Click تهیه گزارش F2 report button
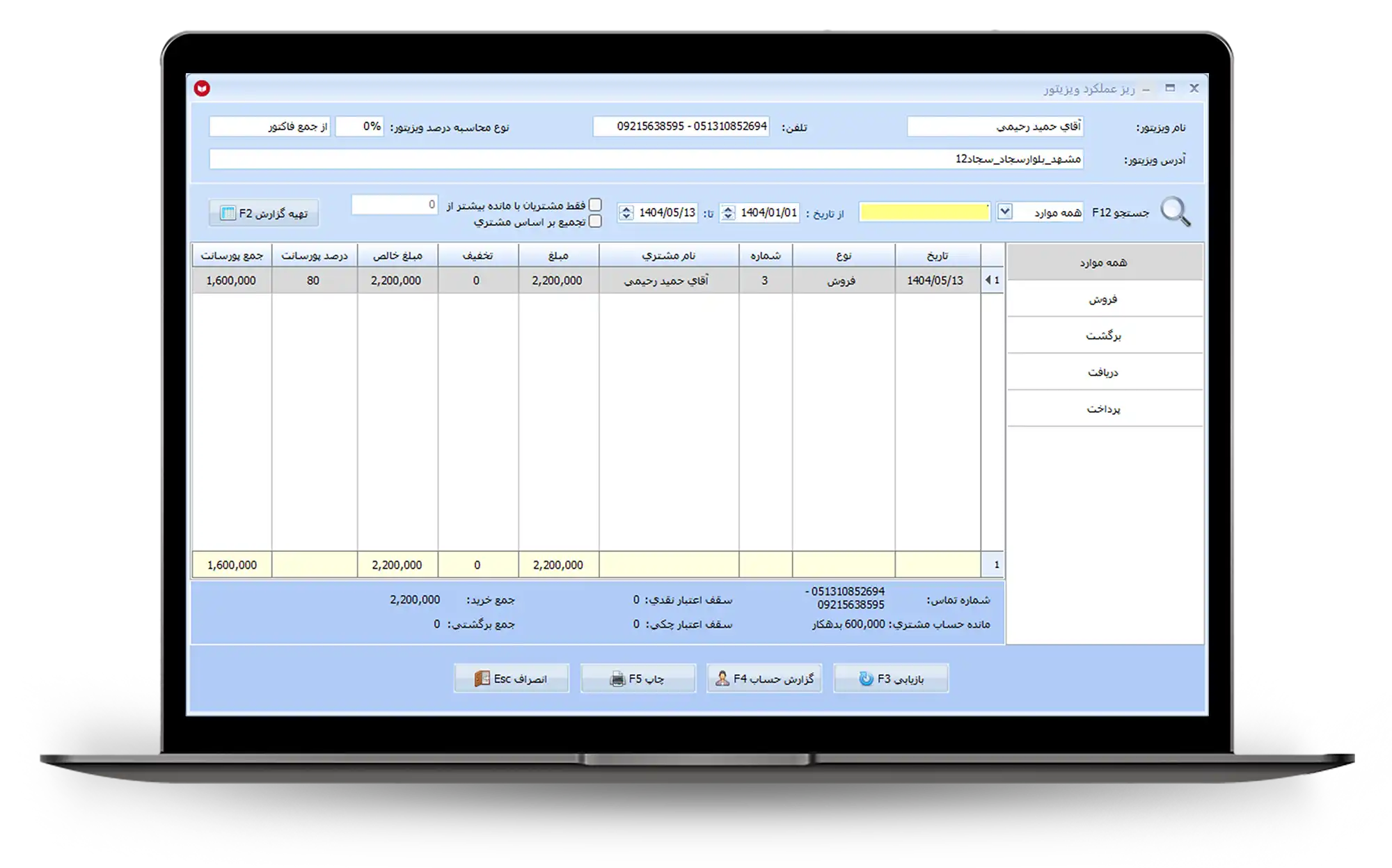The image size is (1392, 868). tap(264, 213)
